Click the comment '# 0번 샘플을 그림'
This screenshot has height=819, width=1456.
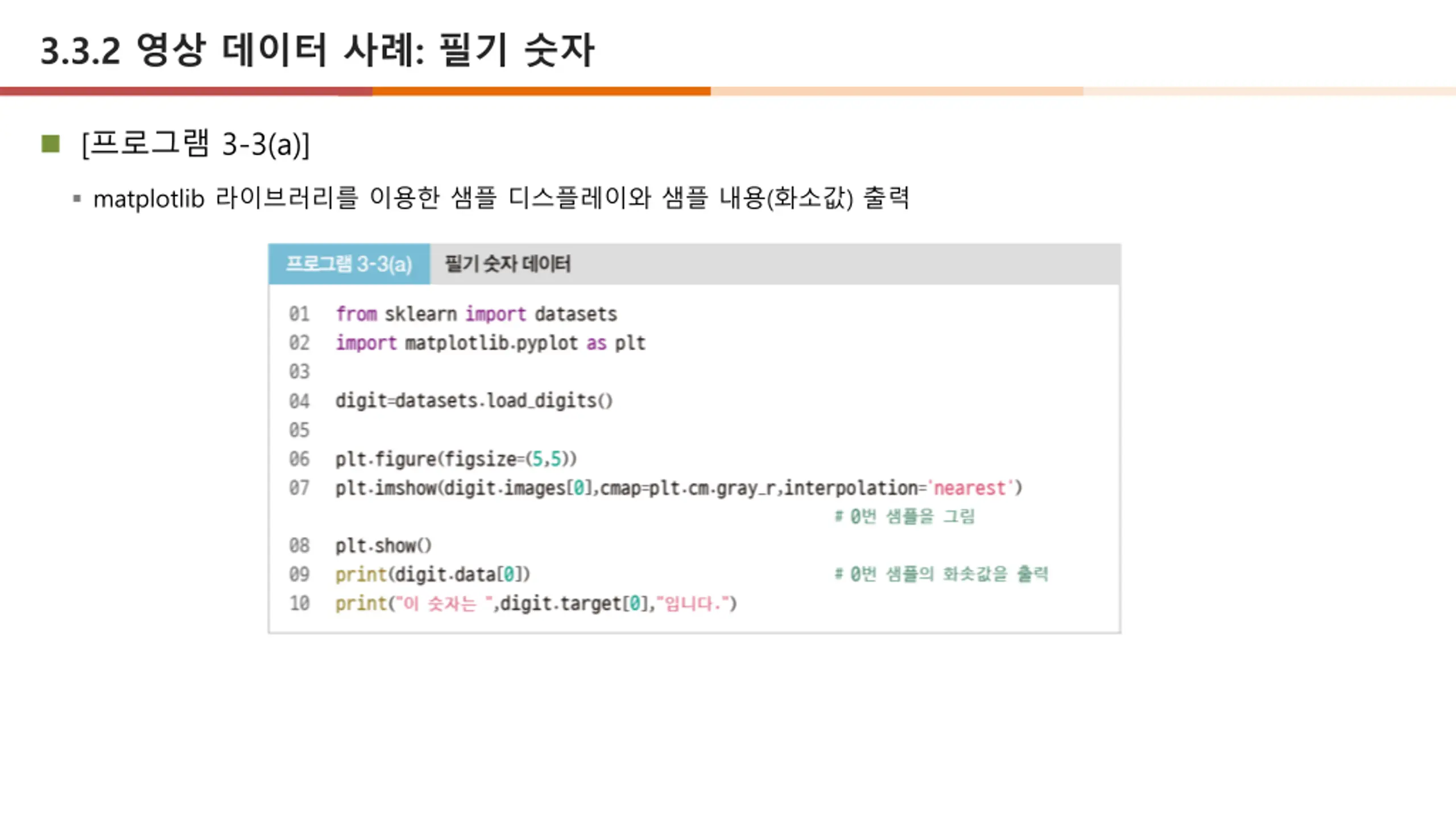(x=904, y=516)
